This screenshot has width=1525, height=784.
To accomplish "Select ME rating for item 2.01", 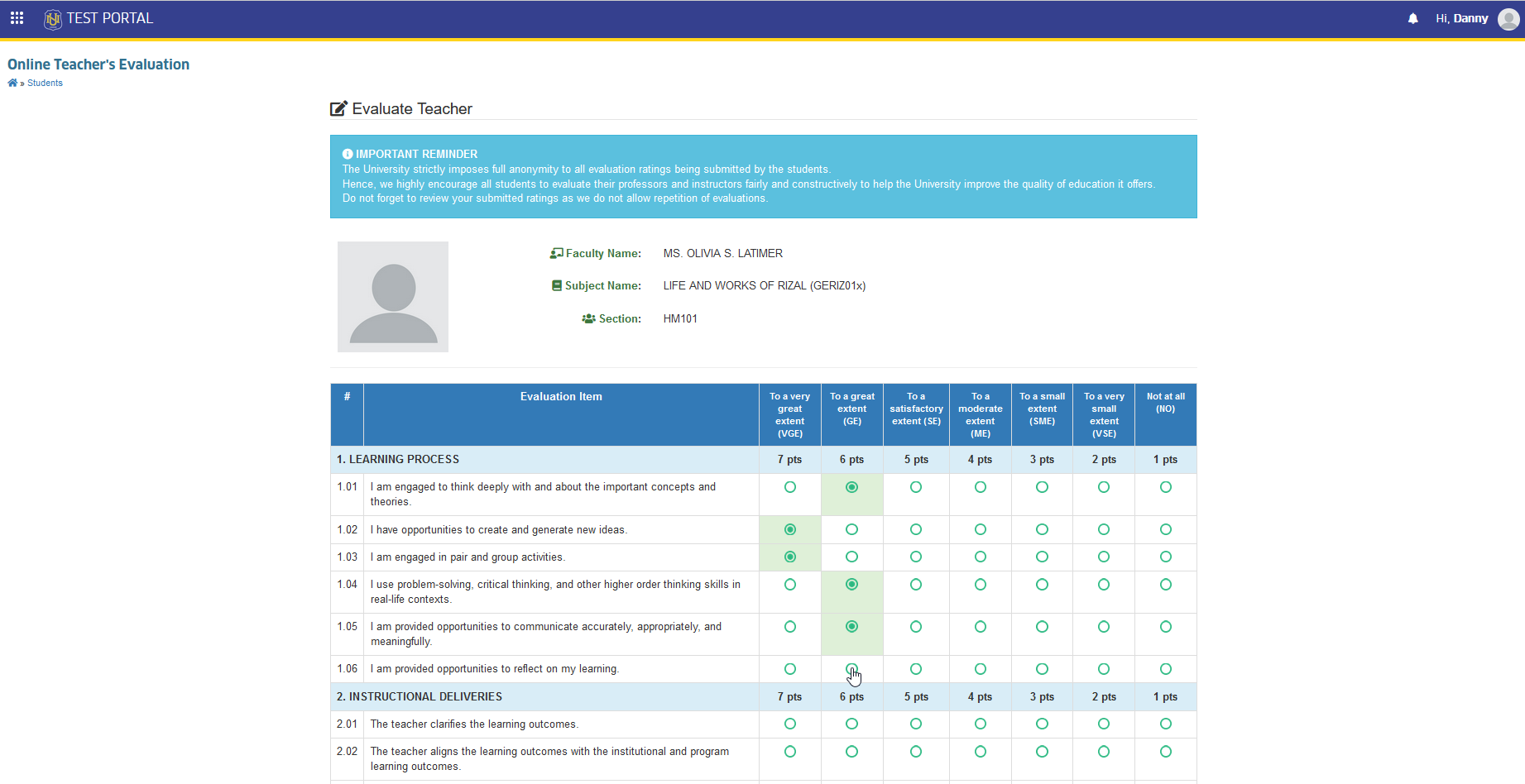I will click(x=981, y=724).
